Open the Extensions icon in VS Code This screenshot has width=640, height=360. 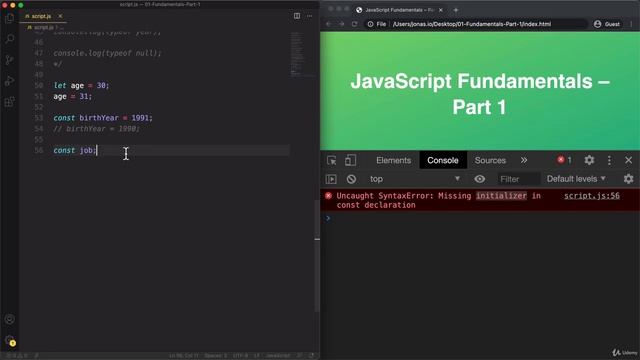point(9,102)
